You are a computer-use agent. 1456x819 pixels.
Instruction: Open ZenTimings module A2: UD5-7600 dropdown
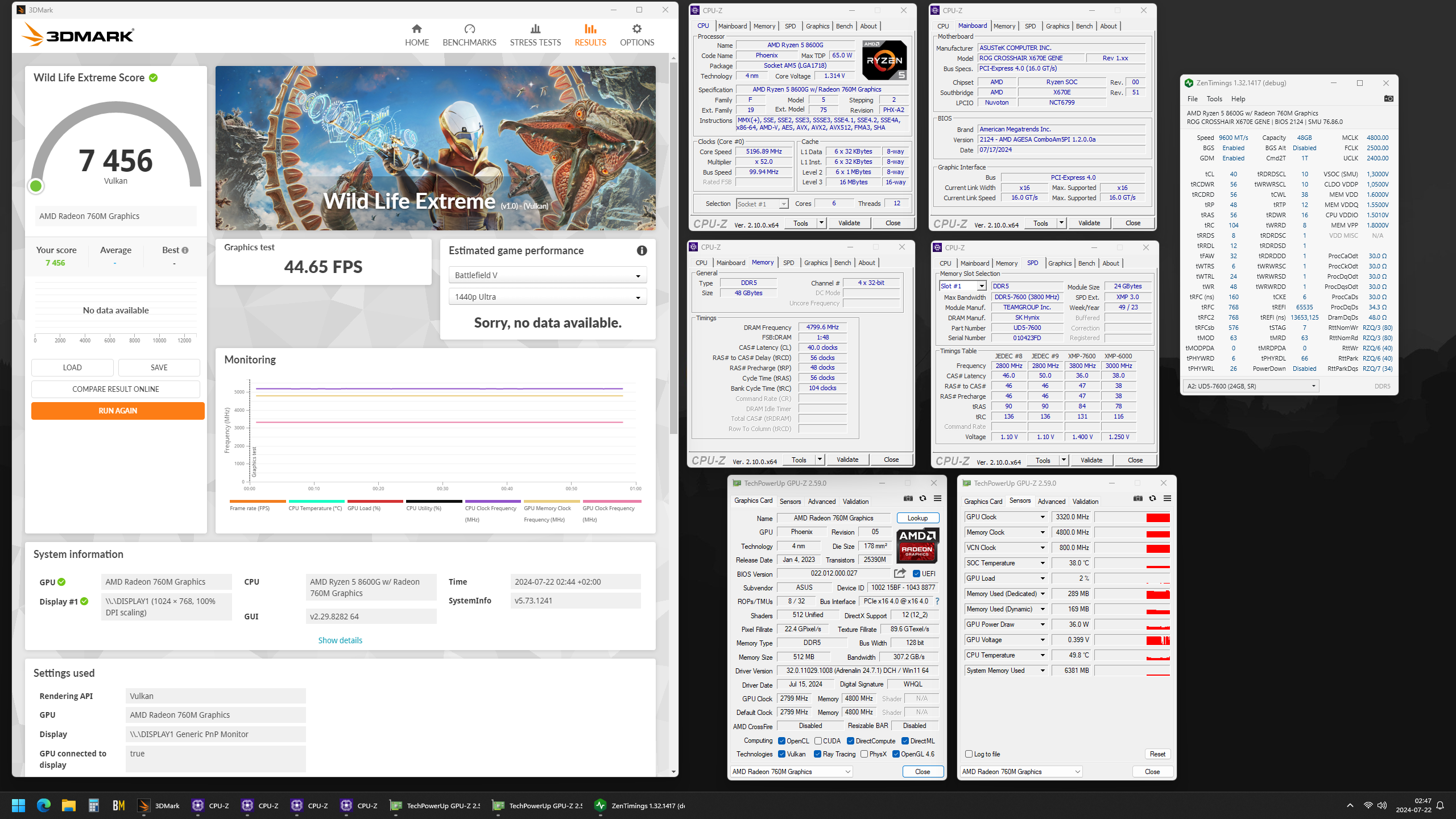point(1252,386)
